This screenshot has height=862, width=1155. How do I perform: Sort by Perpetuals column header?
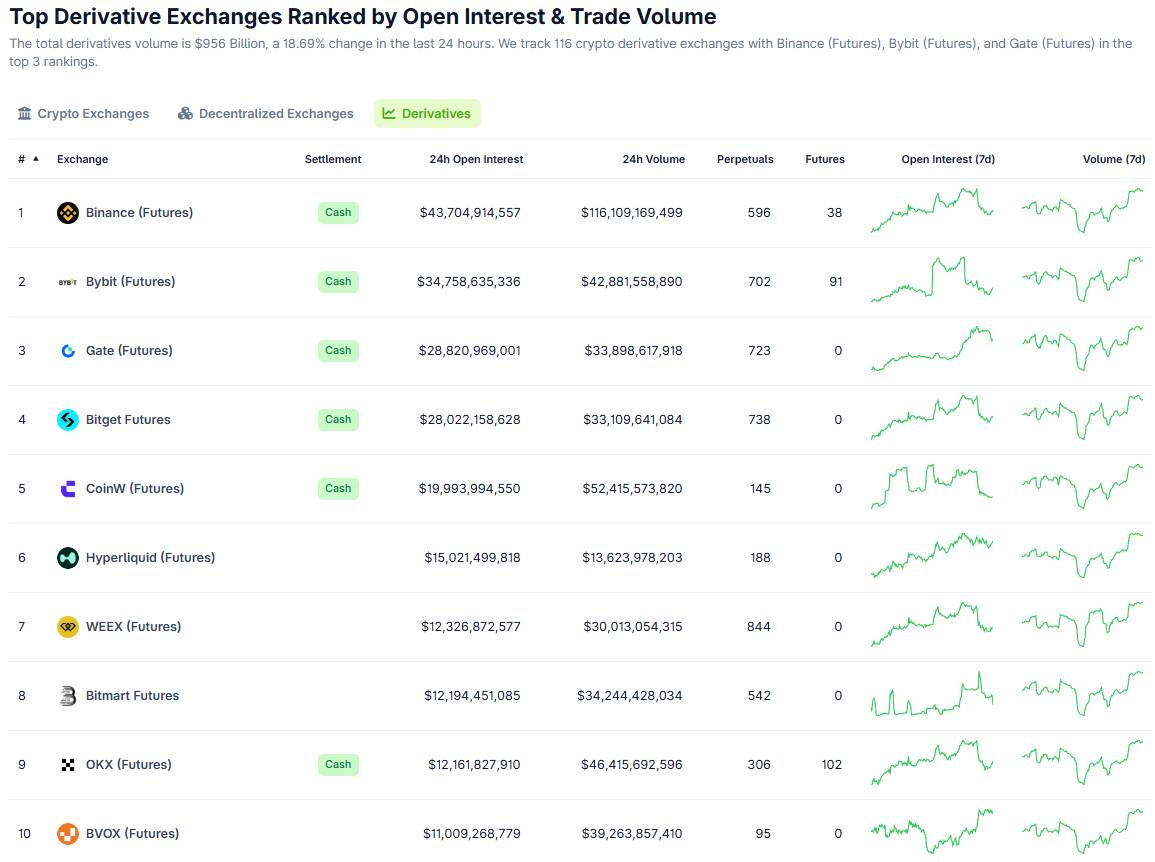[745, 159]
